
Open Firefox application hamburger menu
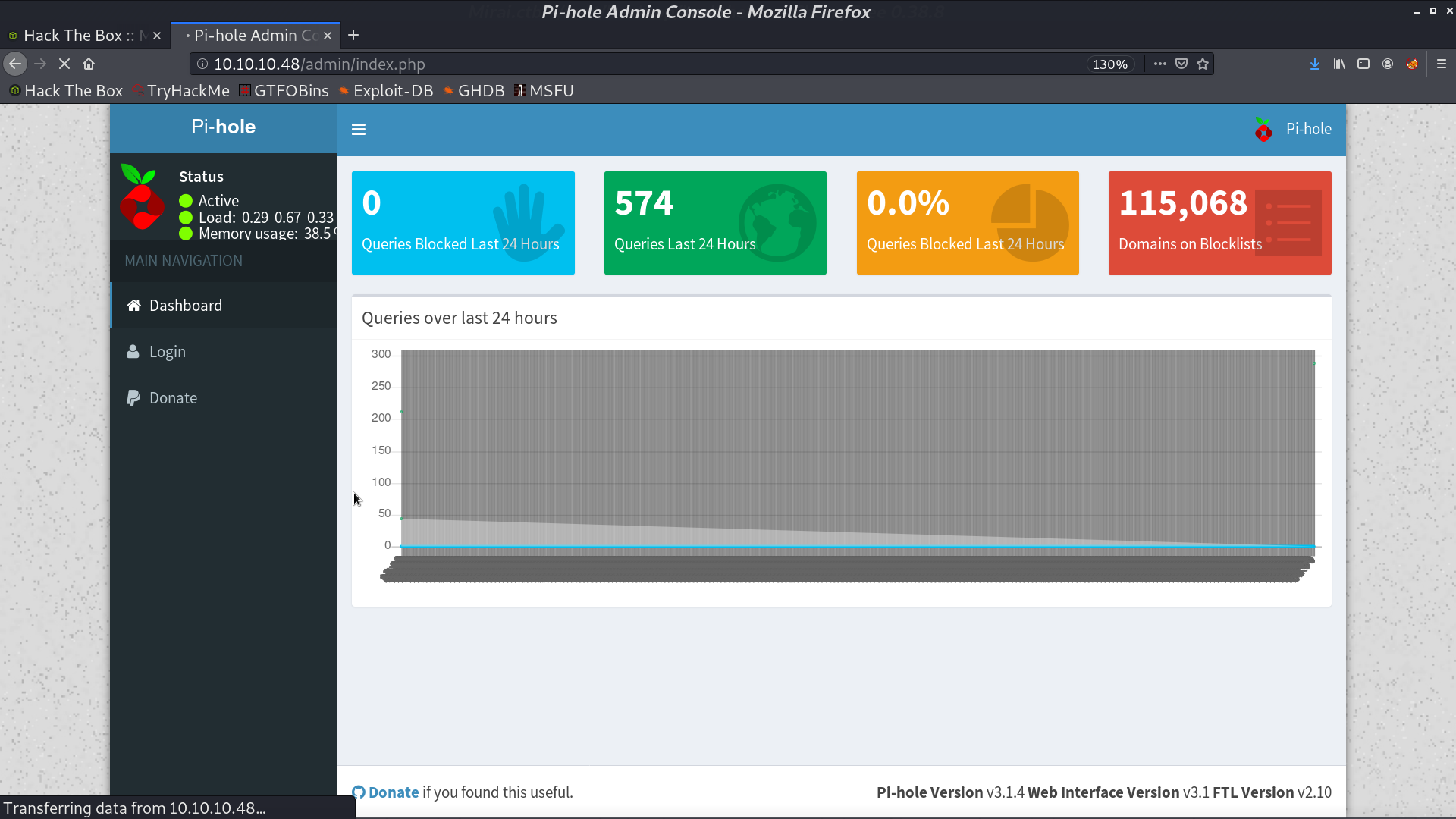pyautogui.click(x=1442, y=64)
